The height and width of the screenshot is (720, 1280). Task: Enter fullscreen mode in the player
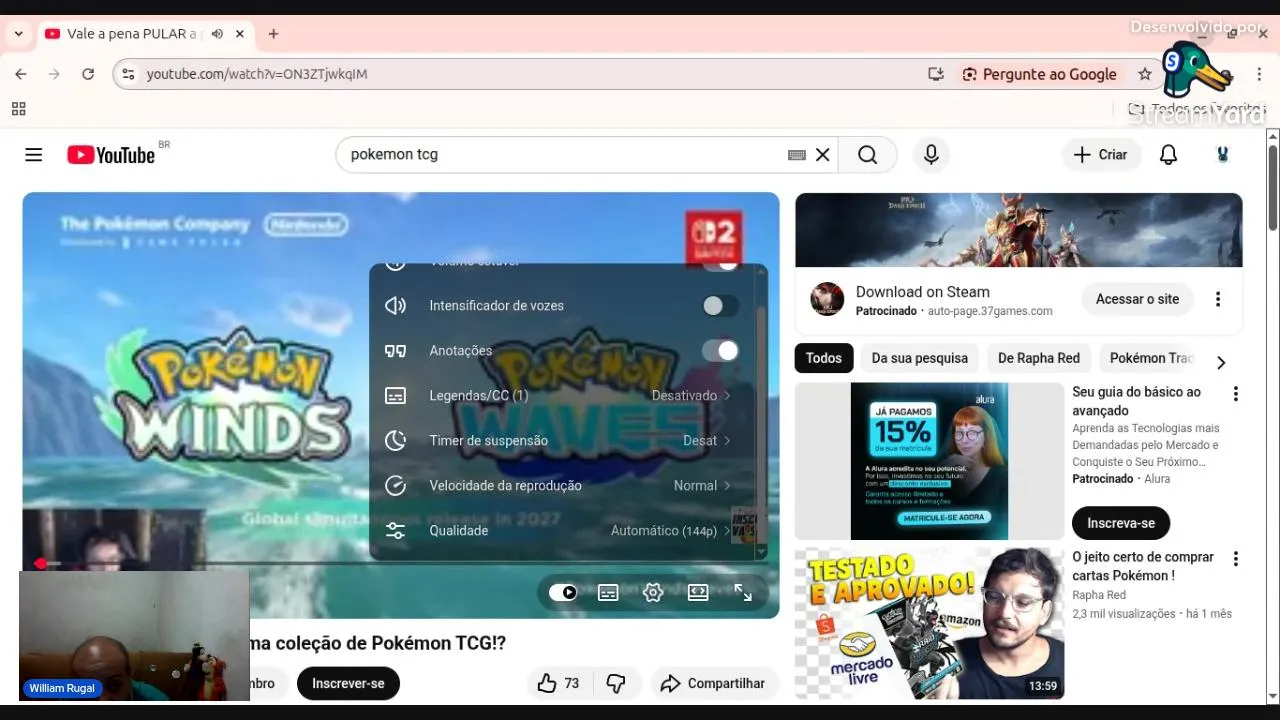point(743,592)
